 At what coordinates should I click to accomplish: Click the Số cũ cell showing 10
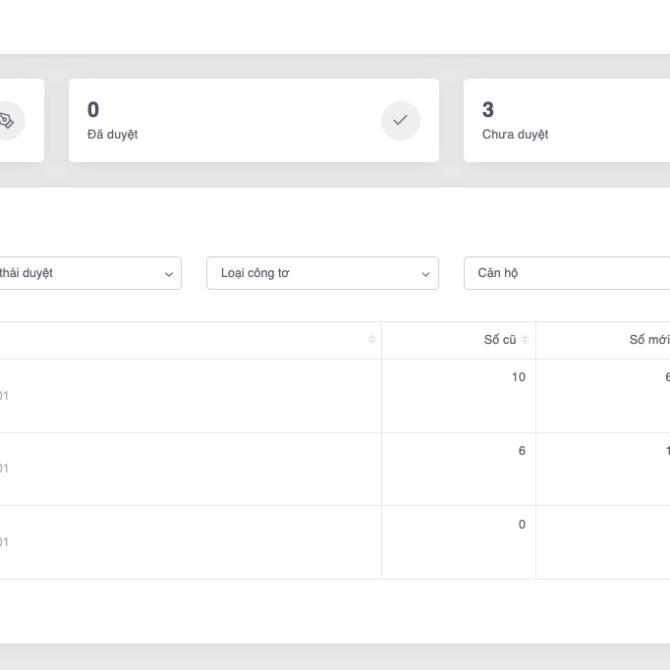coord(518,377)
